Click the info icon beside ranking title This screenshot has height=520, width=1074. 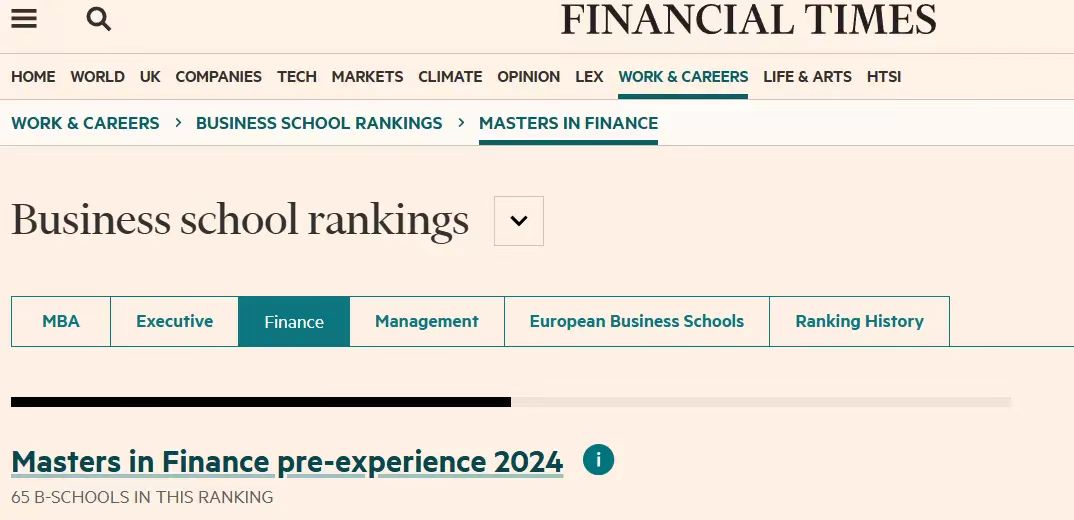[598, 460]
